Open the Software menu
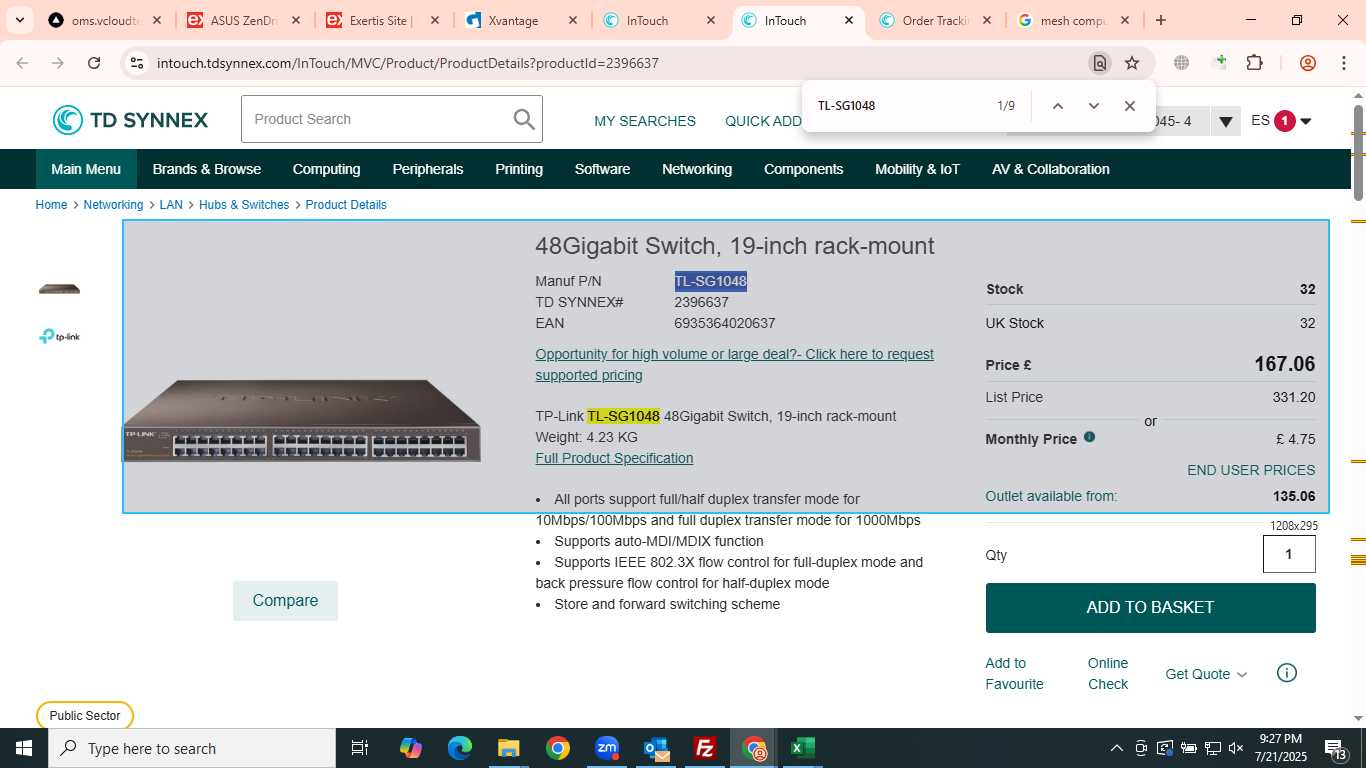 click(x=602, y=169)
